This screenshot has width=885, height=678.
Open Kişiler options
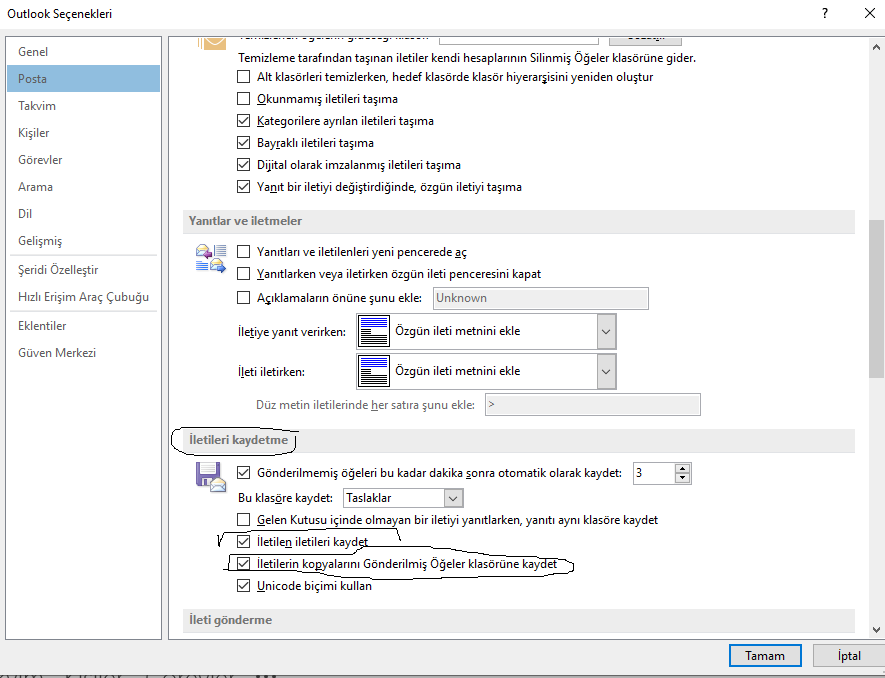(x=84, y=133)
